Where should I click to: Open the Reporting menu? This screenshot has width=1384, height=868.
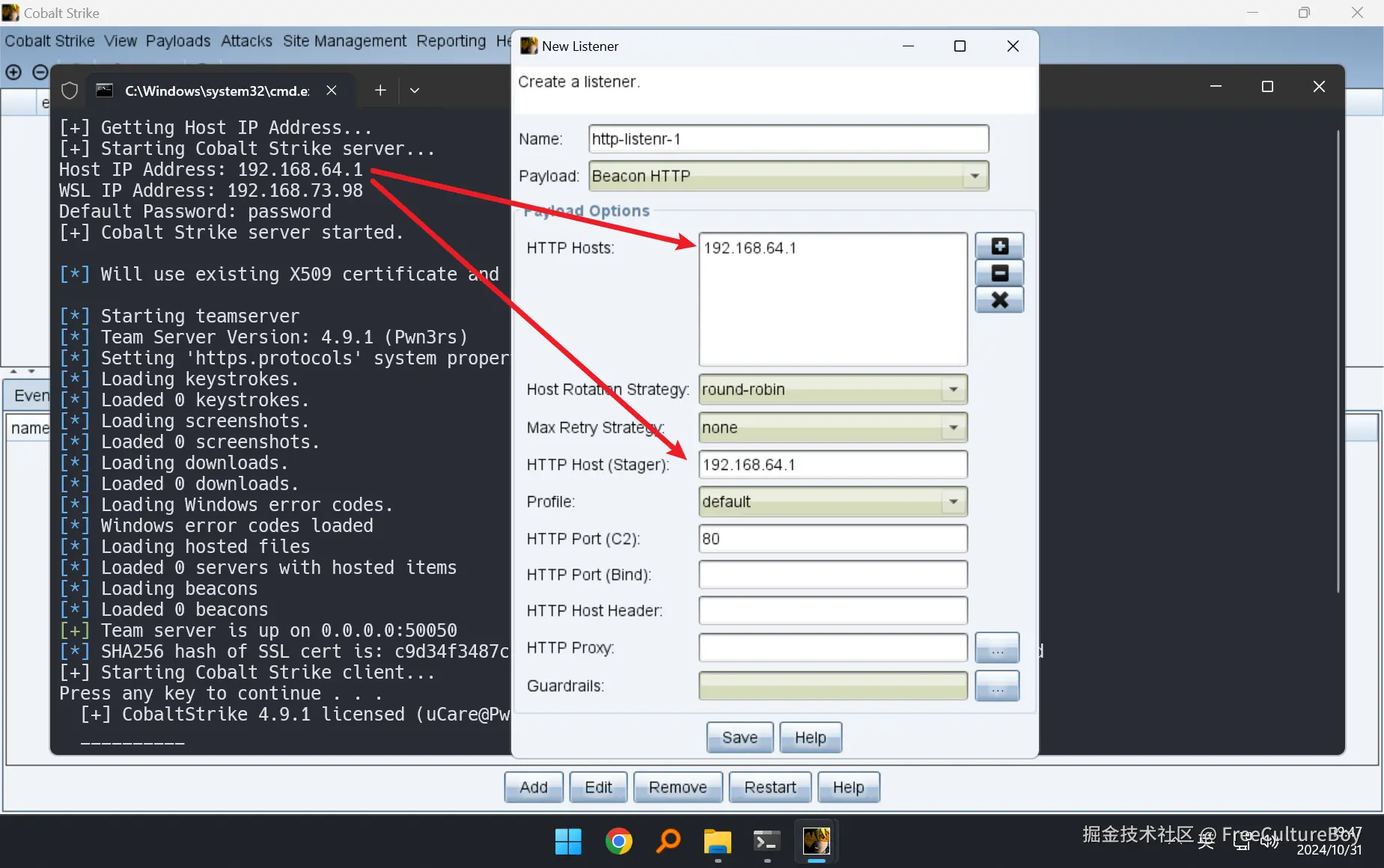click(x=451, y=41)
